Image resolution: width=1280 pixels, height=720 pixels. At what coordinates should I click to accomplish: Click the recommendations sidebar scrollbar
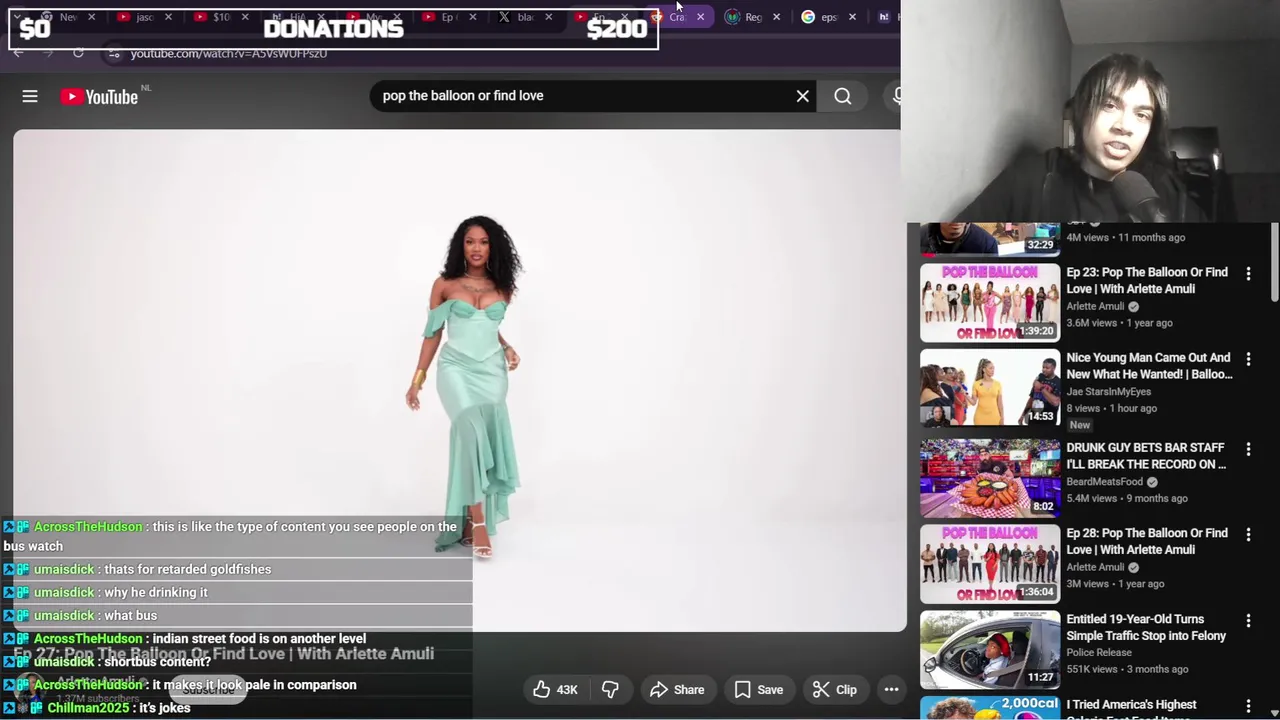1275,262
